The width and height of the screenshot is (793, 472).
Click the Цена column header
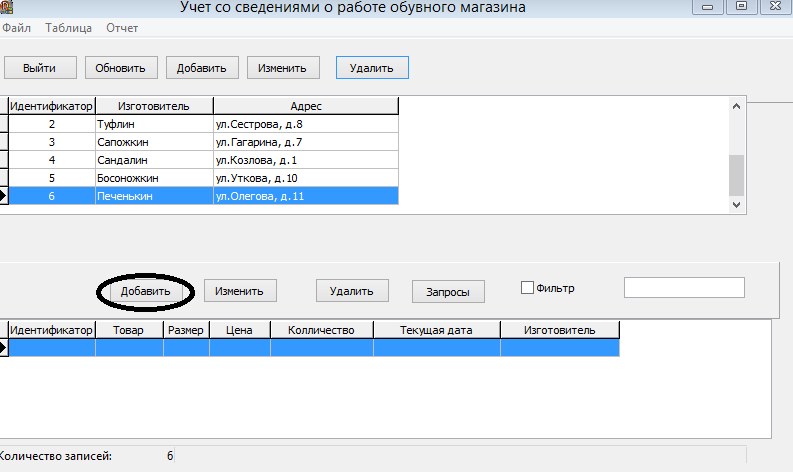[240, 330]
